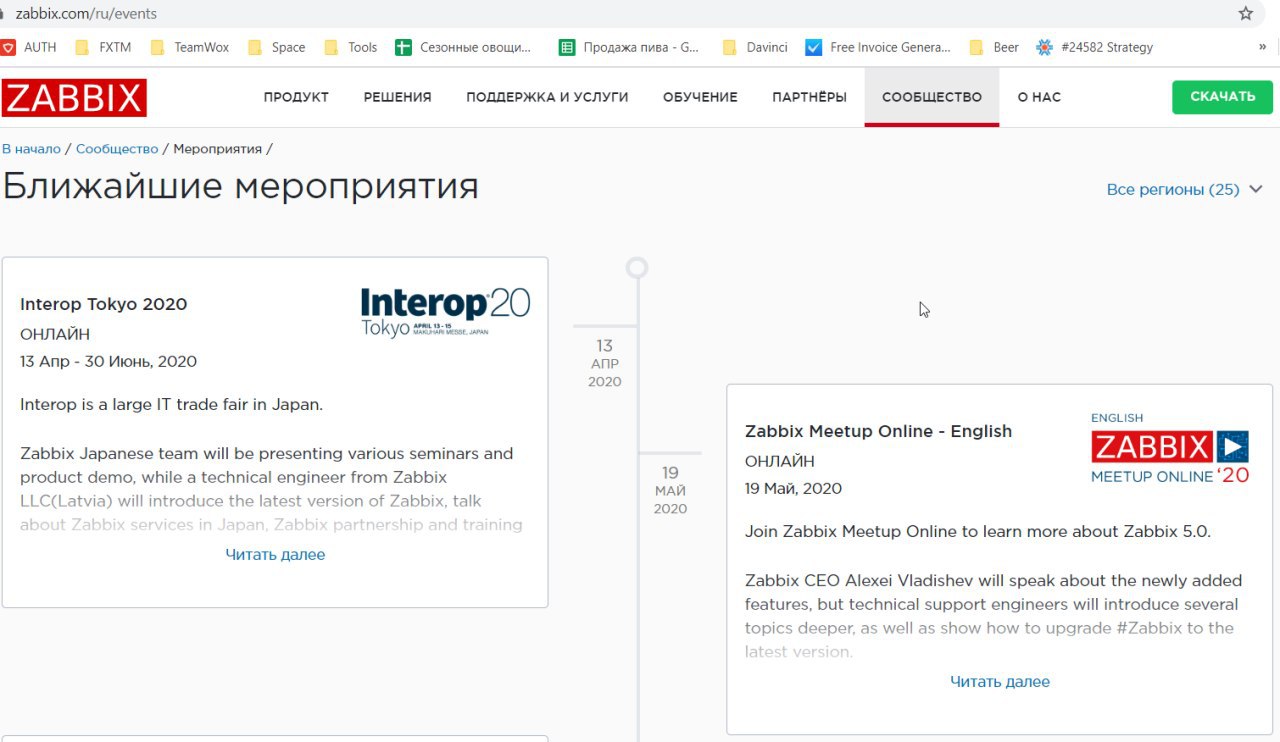Click ОНЛАЙН label in Zabbix Meetup card
1280x742 pixels.
(x=779, y=461)
